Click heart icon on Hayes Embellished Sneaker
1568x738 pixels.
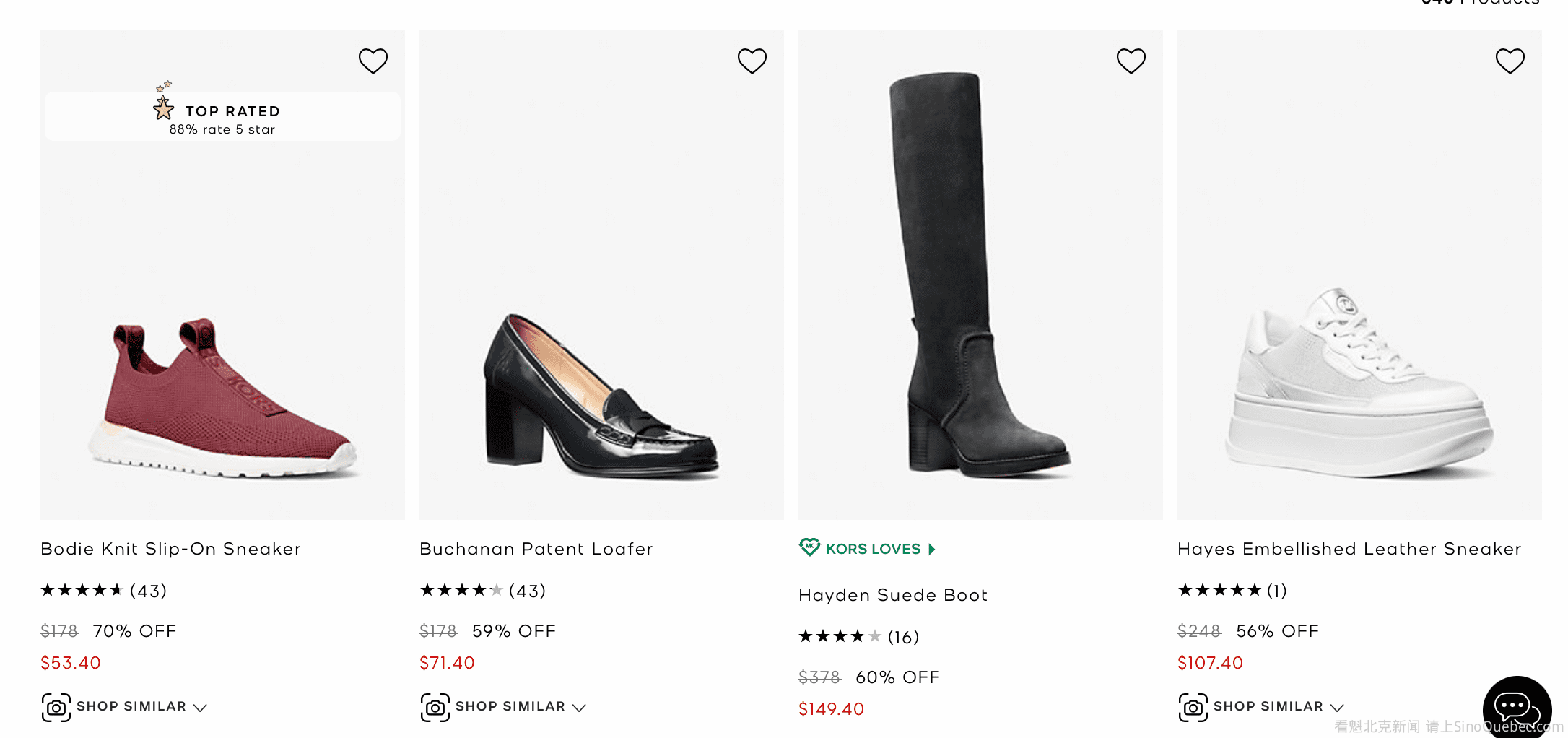(x=1510, y=61)
